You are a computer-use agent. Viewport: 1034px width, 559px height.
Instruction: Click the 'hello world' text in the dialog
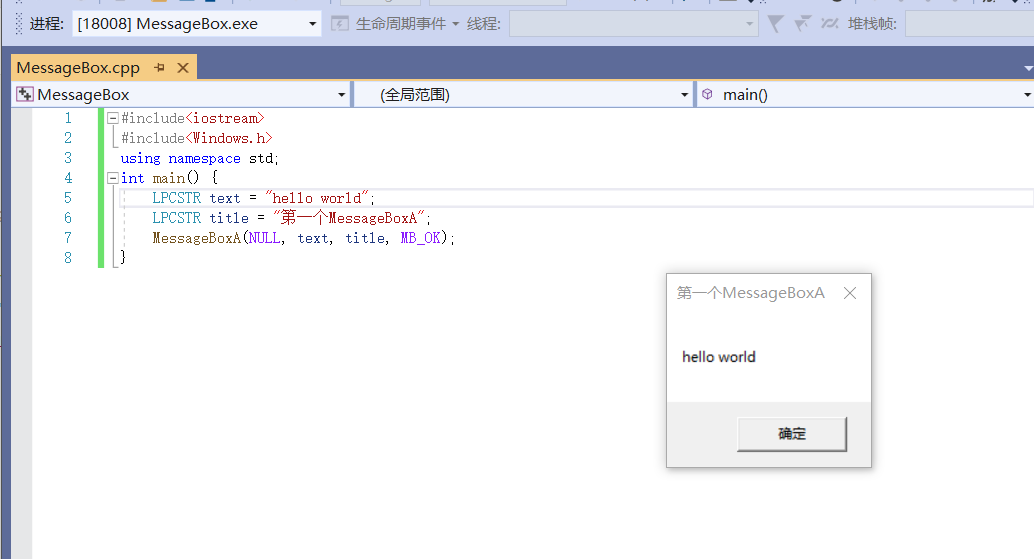pyautogui.click(x=719, y=357)
